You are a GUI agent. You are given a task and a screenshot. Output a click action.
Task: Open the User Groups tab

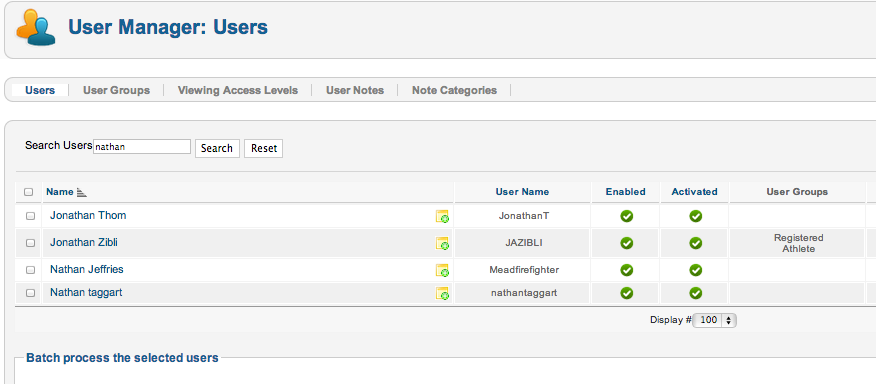[116, 90]
